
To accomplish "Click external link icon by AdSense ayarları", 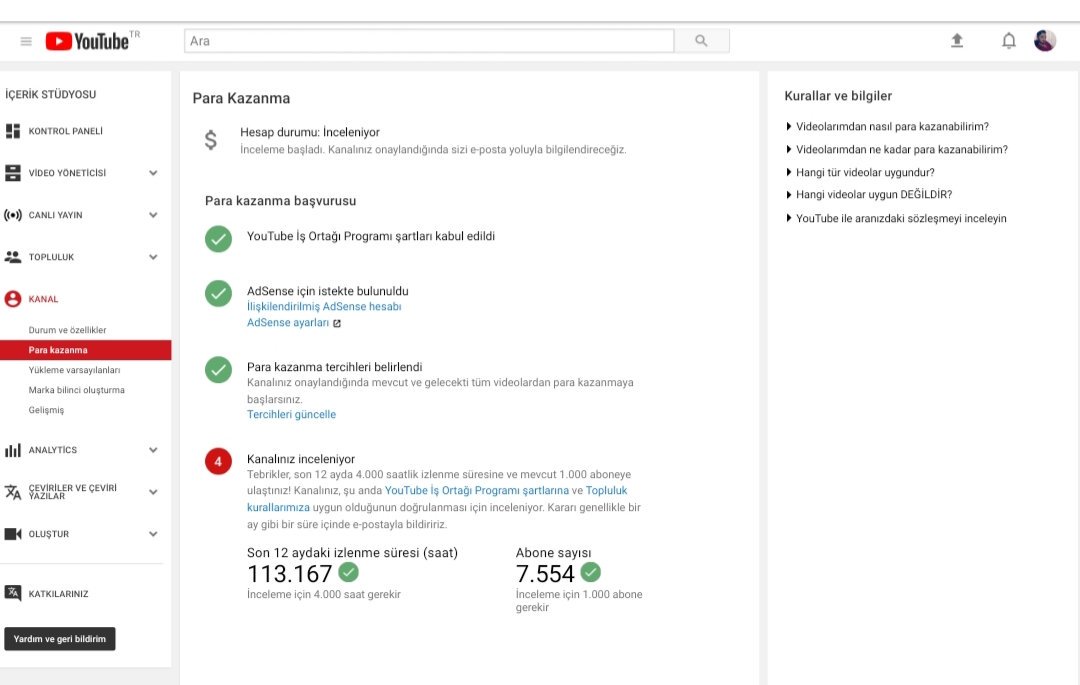I will [337, 323].
